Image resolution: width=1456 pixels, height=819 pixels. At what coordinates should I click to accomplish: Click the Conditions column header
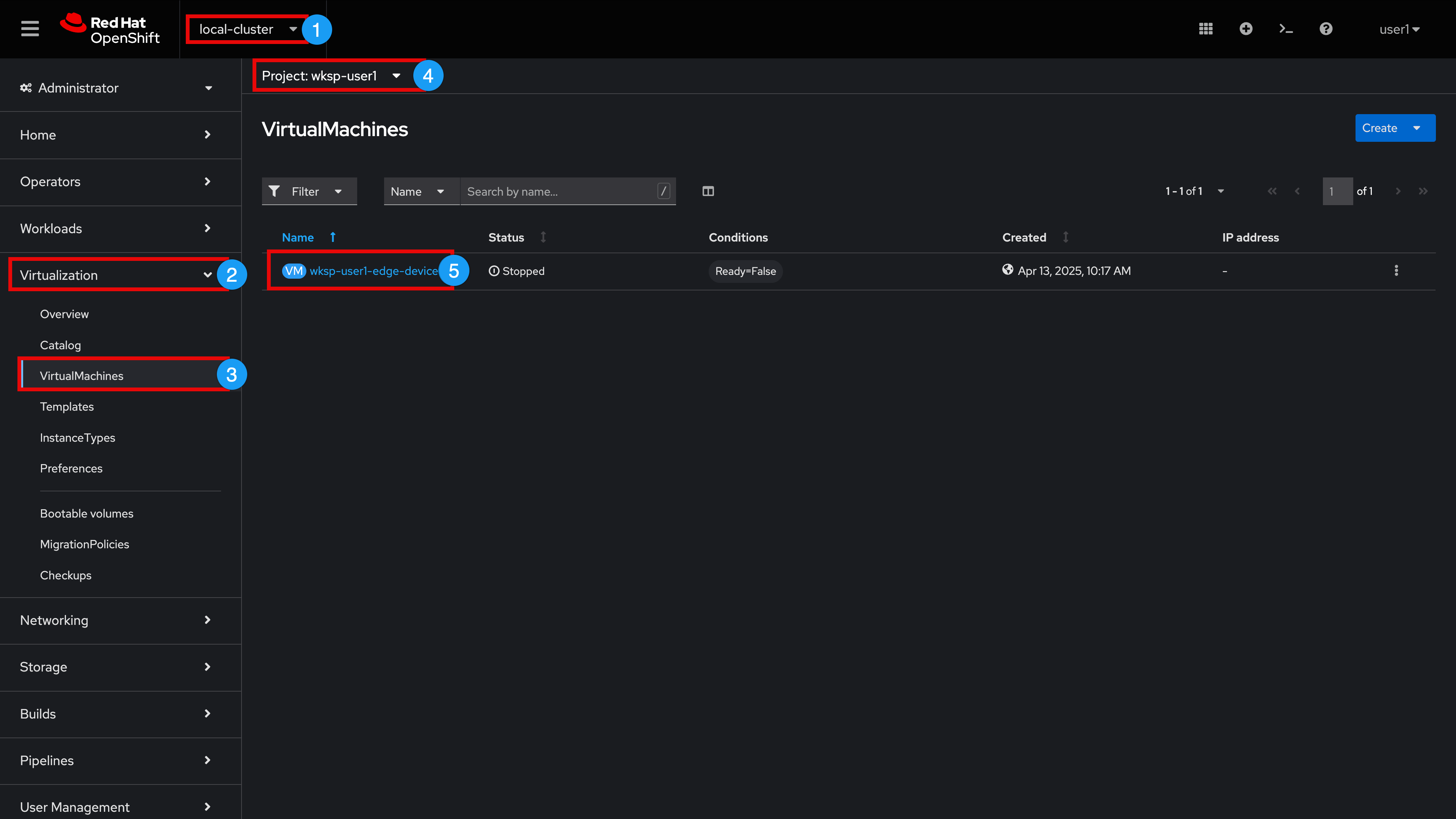738,237
